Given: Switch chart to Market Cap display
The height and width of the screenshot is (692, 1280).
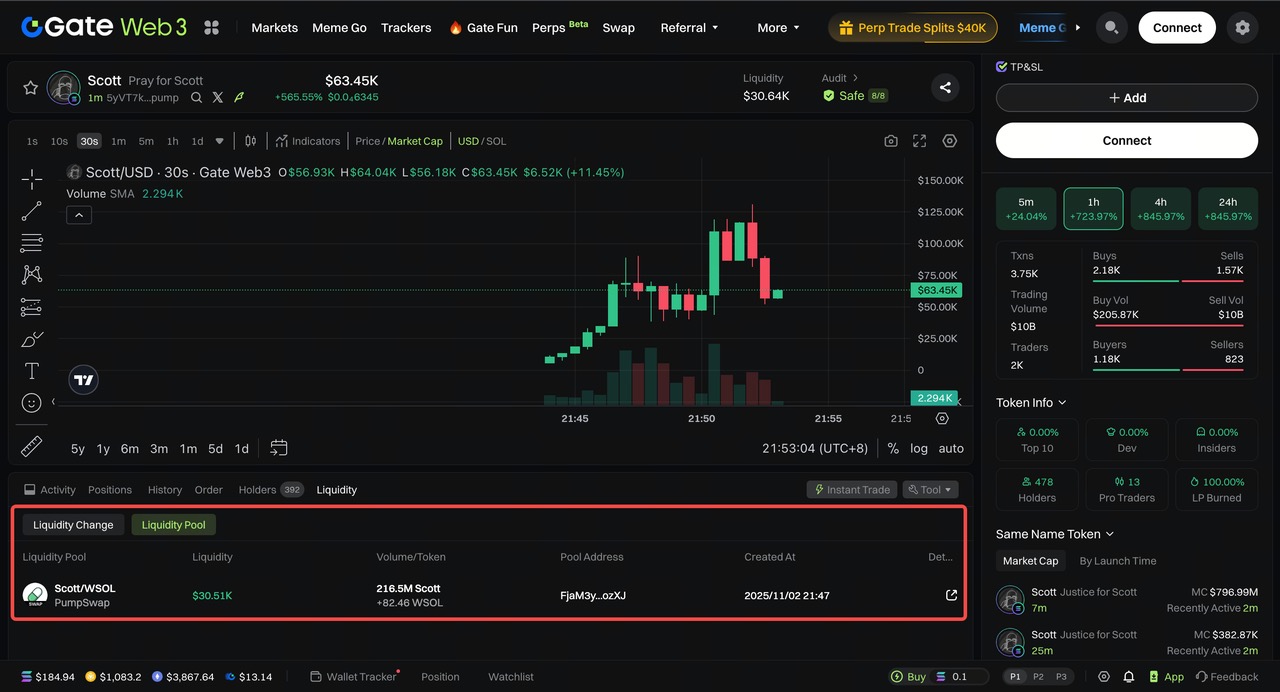Looking at the screenshot, I should click(414, 141).
